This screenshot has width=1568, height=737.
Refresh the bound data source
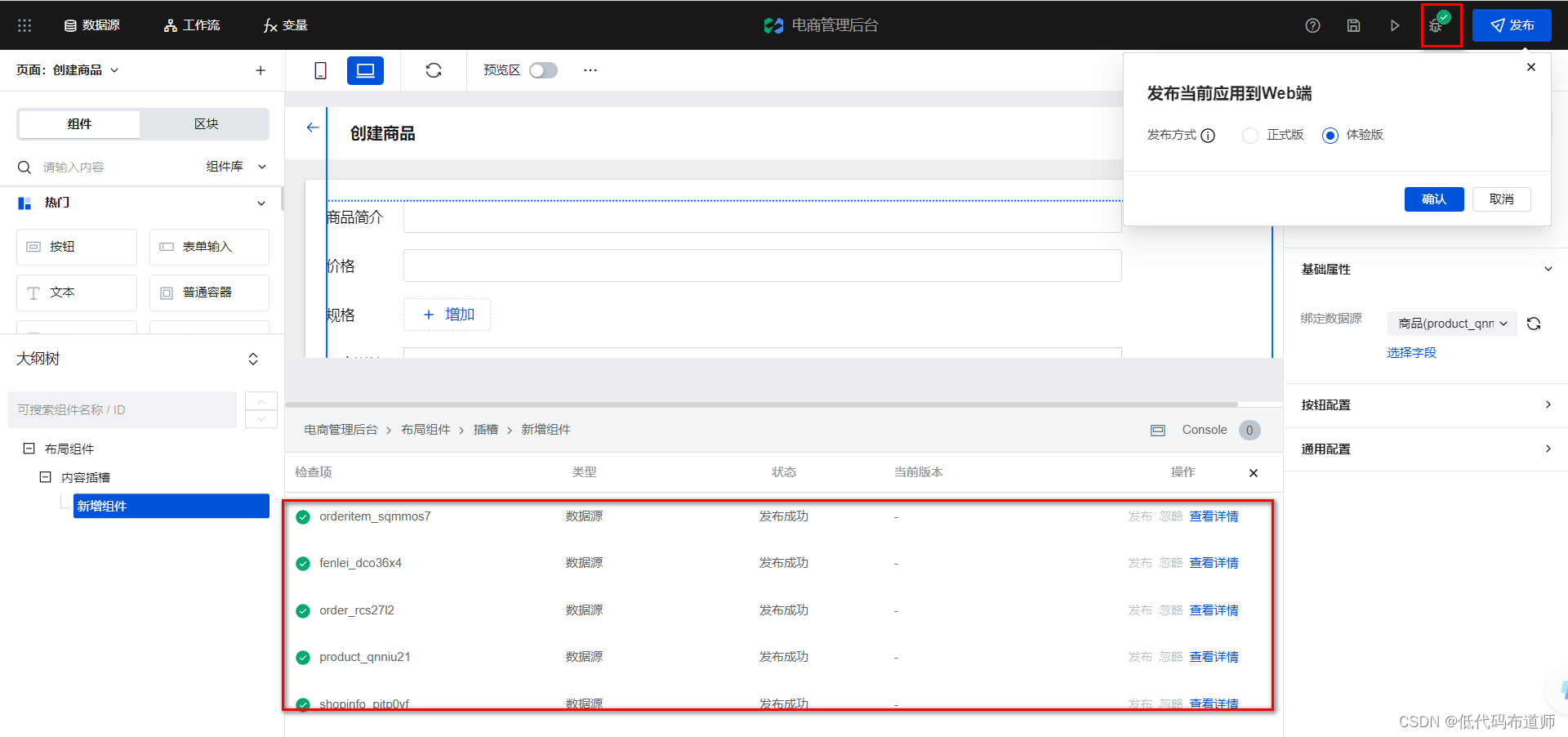click(1534, 324)
